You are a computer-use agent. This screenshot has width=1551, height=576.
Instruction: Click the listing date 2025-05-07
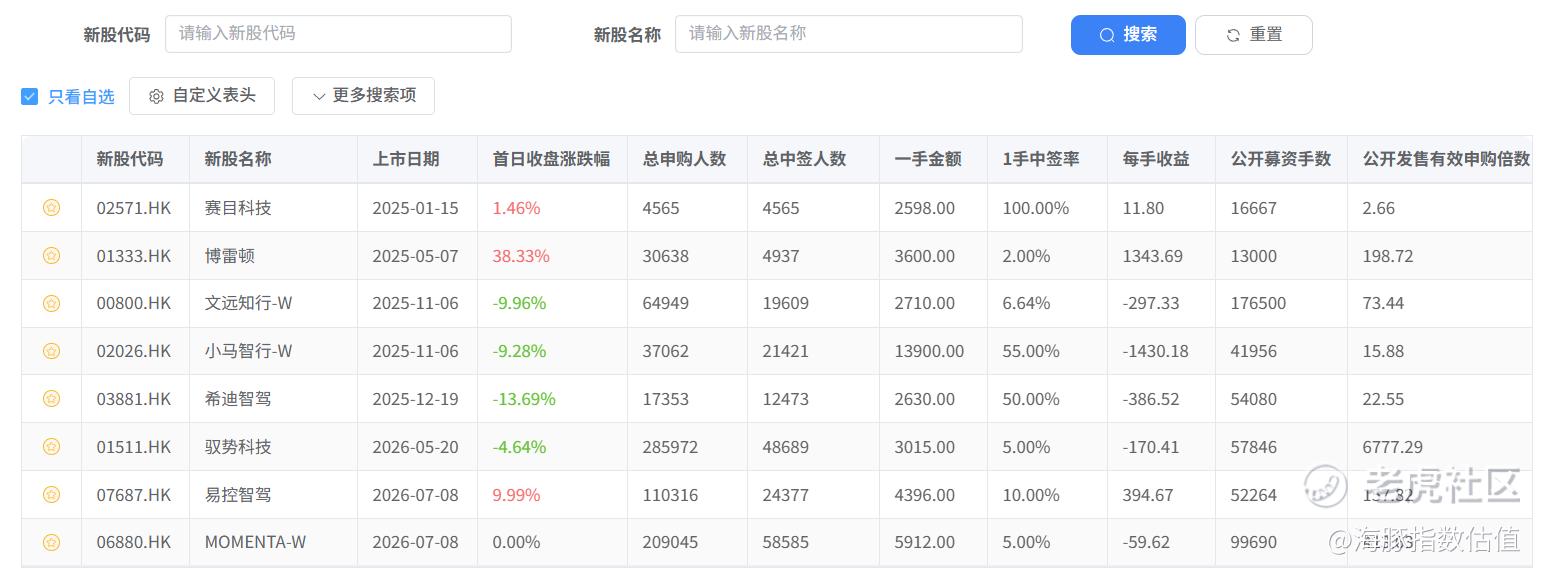point(415,256)
